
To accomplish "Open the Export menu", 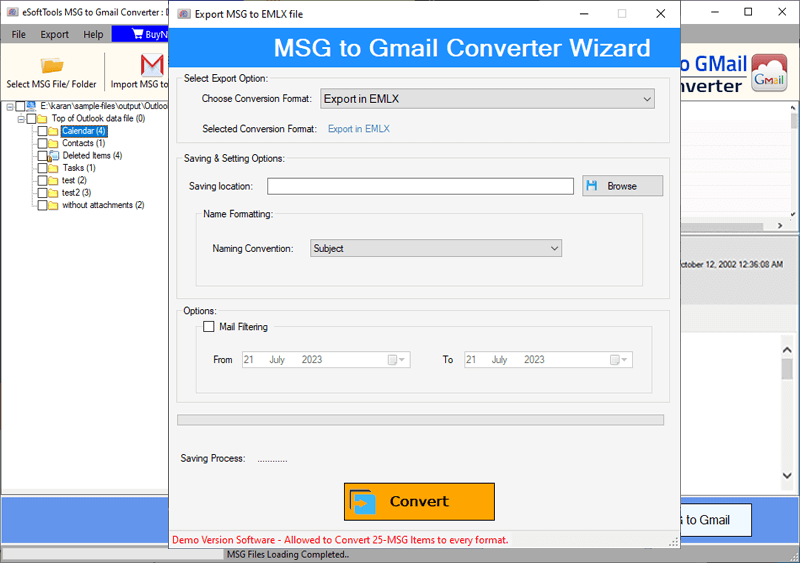I will [55, 34].
